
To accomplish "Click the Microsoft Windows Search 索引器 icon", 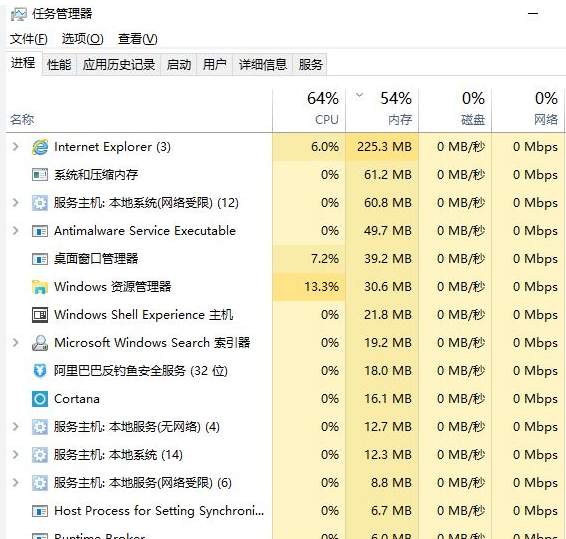I will (x=40, y=343).
